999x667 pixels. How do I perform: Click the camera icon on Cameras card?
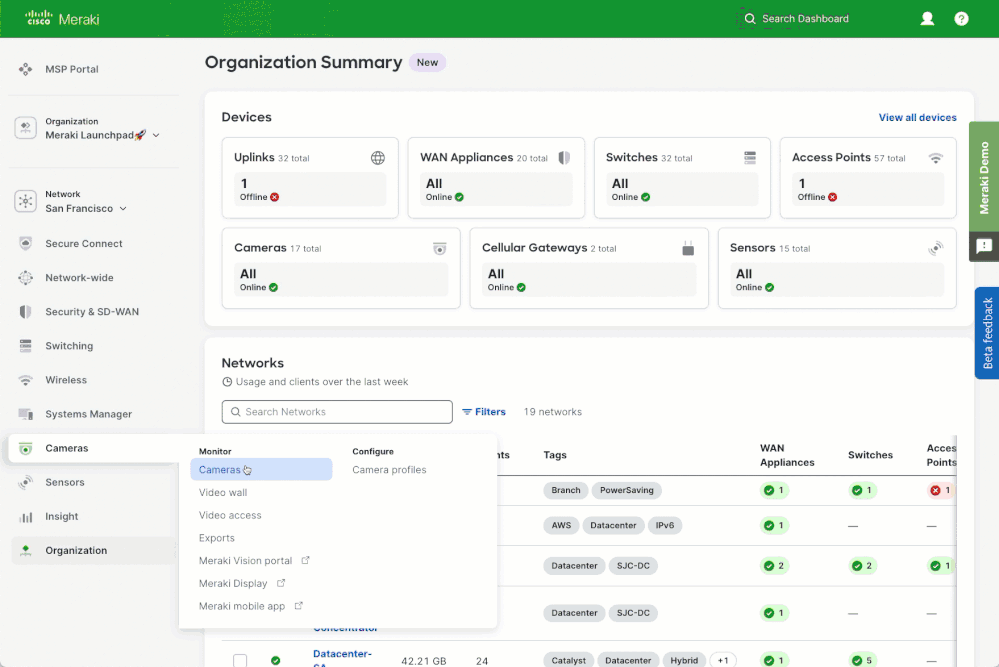pos(440,248)
